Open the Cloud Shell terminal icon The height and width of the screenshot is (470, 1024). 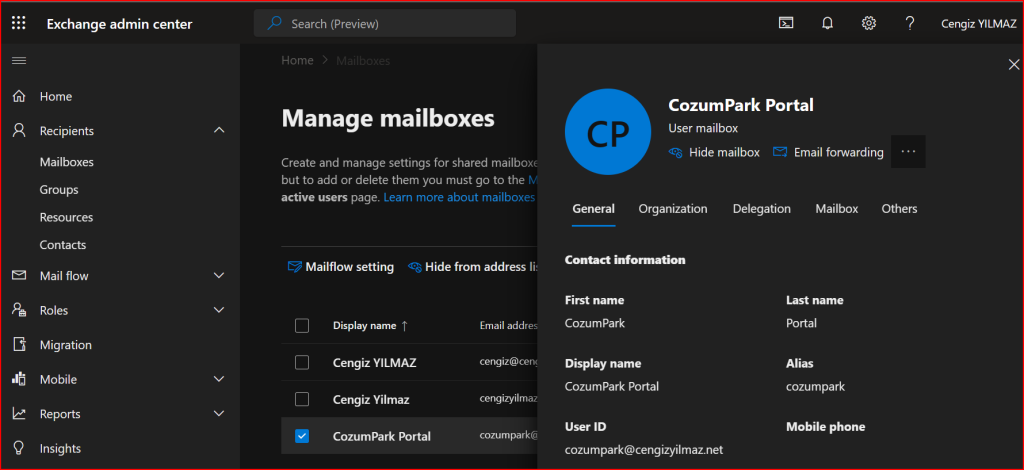click(786, 23)
